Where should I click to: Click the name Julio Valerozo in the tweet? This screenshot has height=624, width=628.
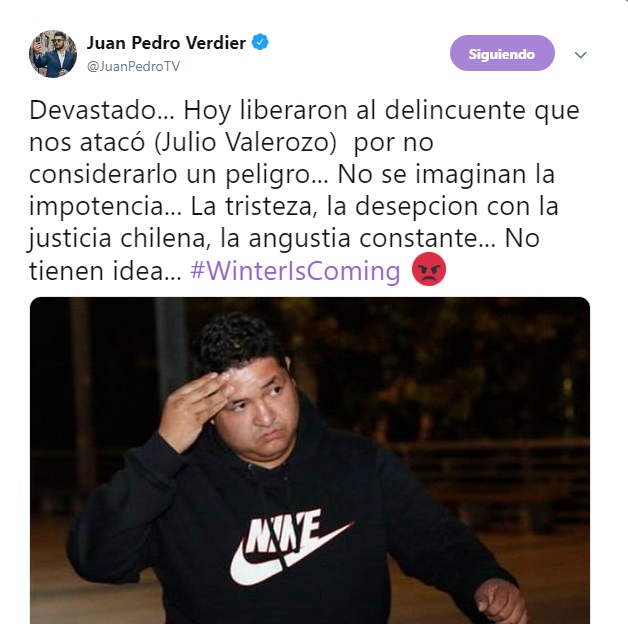pyautogui.click(x=246, y=143)
